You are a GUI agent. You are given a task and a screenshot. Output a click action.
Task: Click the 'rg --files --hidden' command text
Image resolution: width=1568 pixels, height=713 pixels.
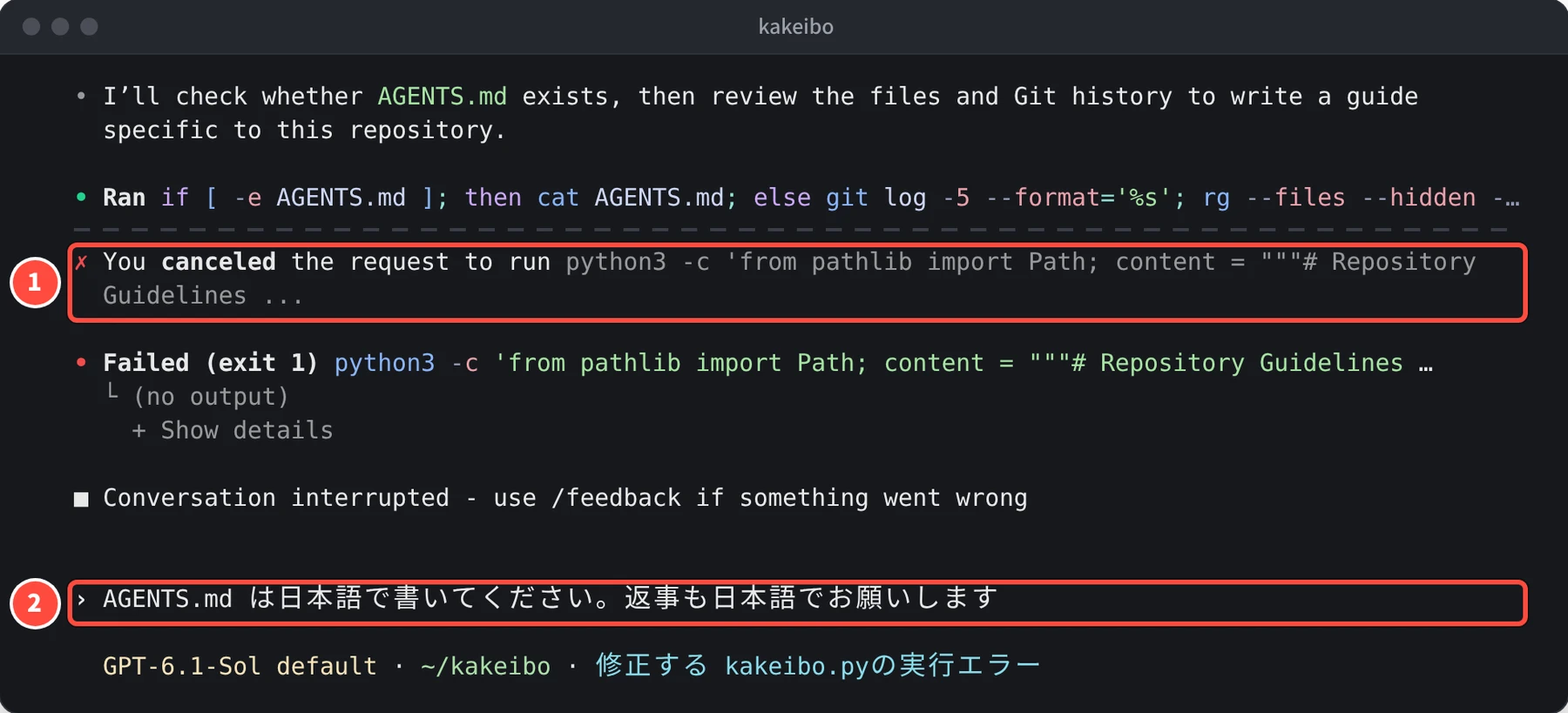click(x=1340, y=198)
